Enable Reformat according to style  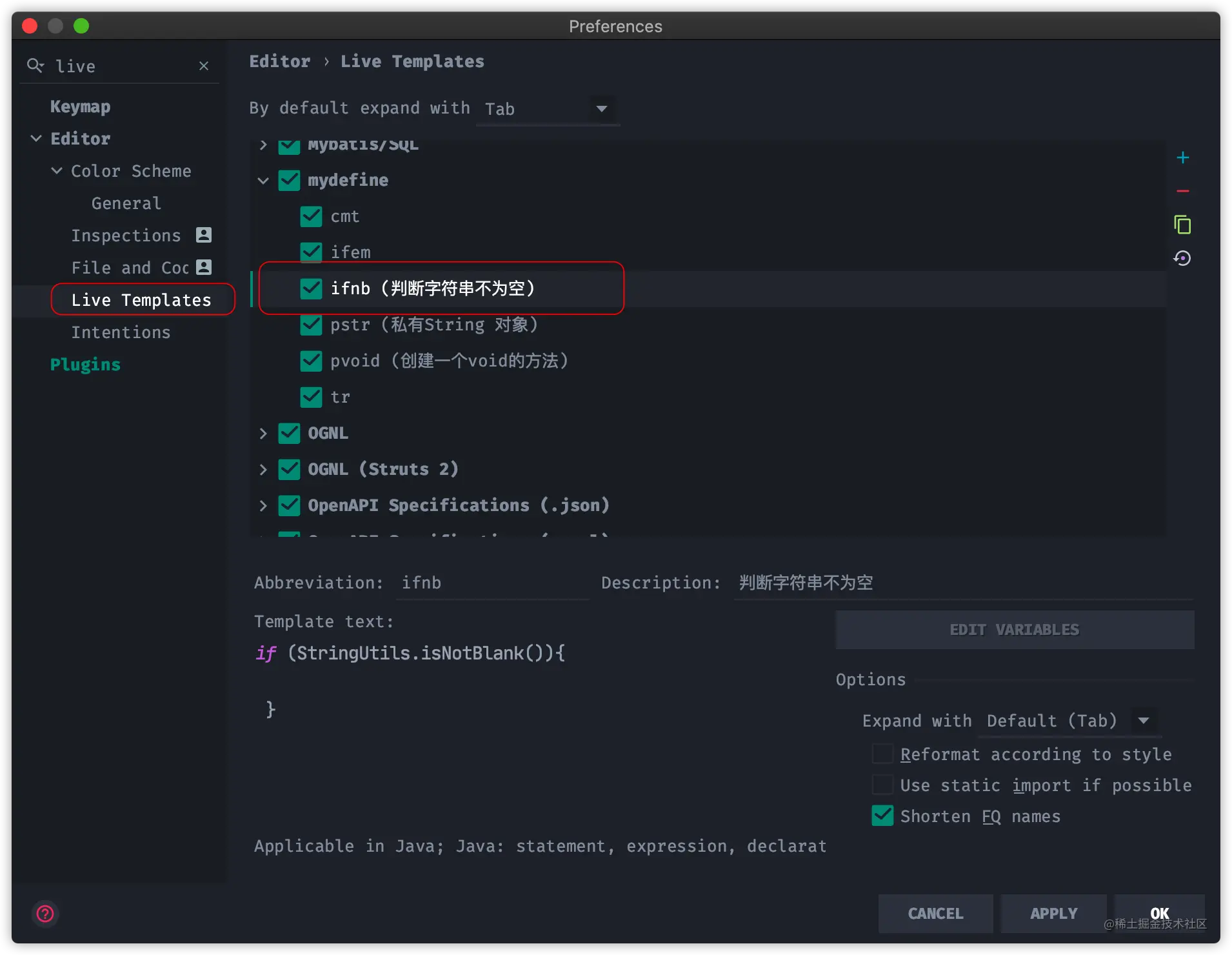coord(882,754)
